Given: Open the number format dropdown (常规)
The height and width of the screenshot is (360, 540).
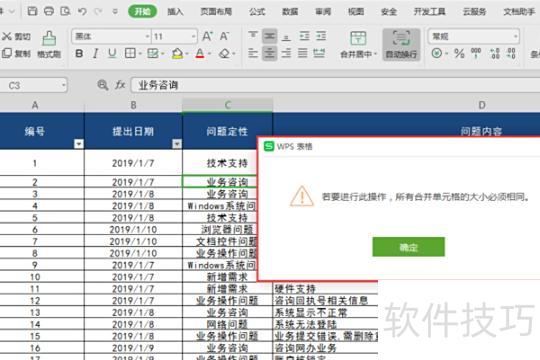Looking at the screenshot, I should [x=516, y=36].
